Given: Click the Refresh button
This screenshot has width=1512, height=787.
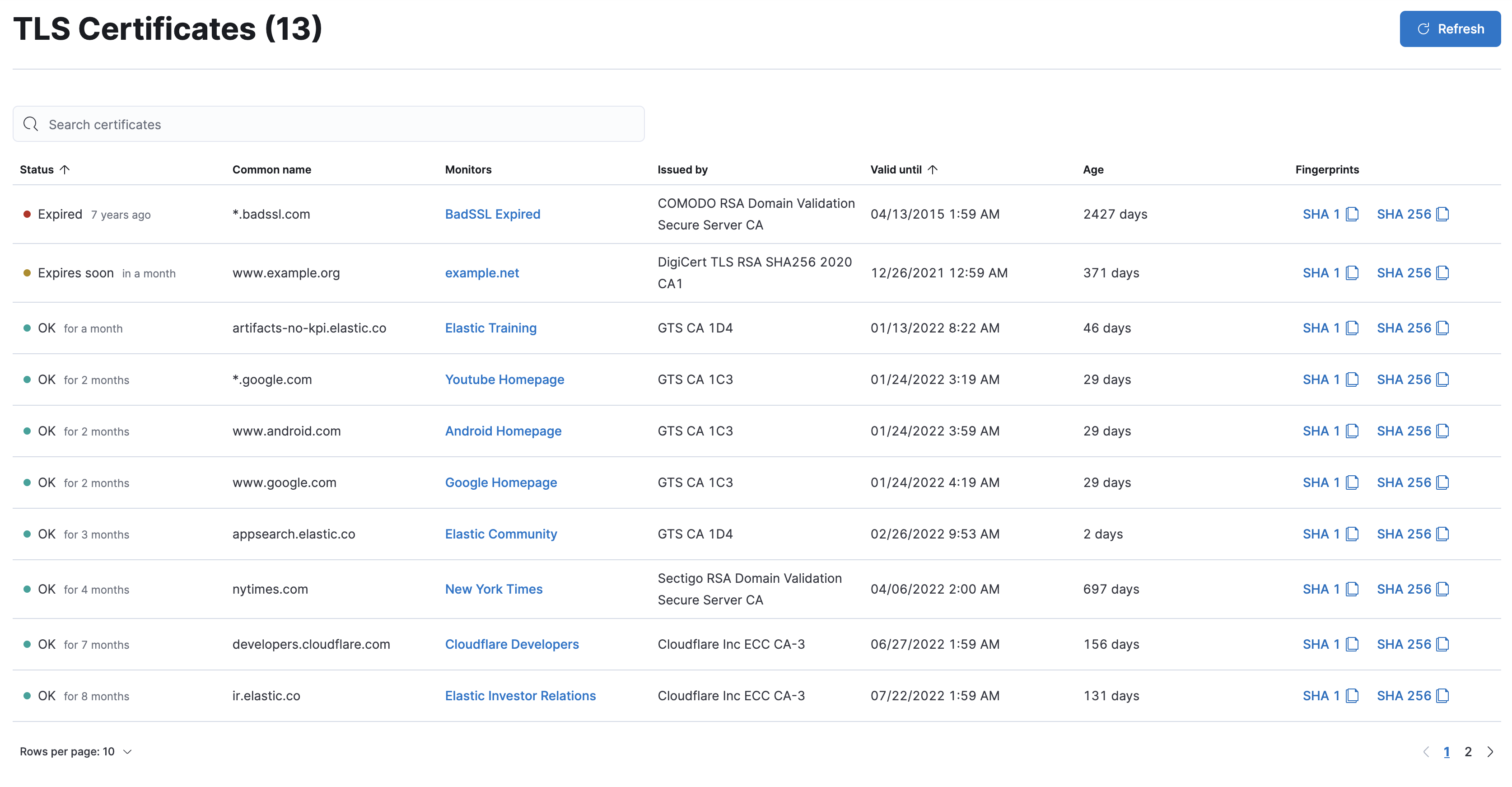Looking at the screenshot, I should click(x=1450, y=28).
